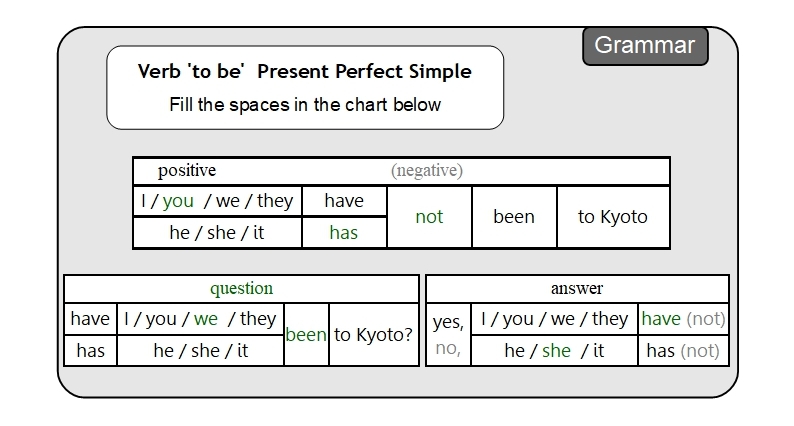Viewport: 794px width, 426px height.
Task: Click the 'have (not)' answer cell
Action: pos(683,319)
